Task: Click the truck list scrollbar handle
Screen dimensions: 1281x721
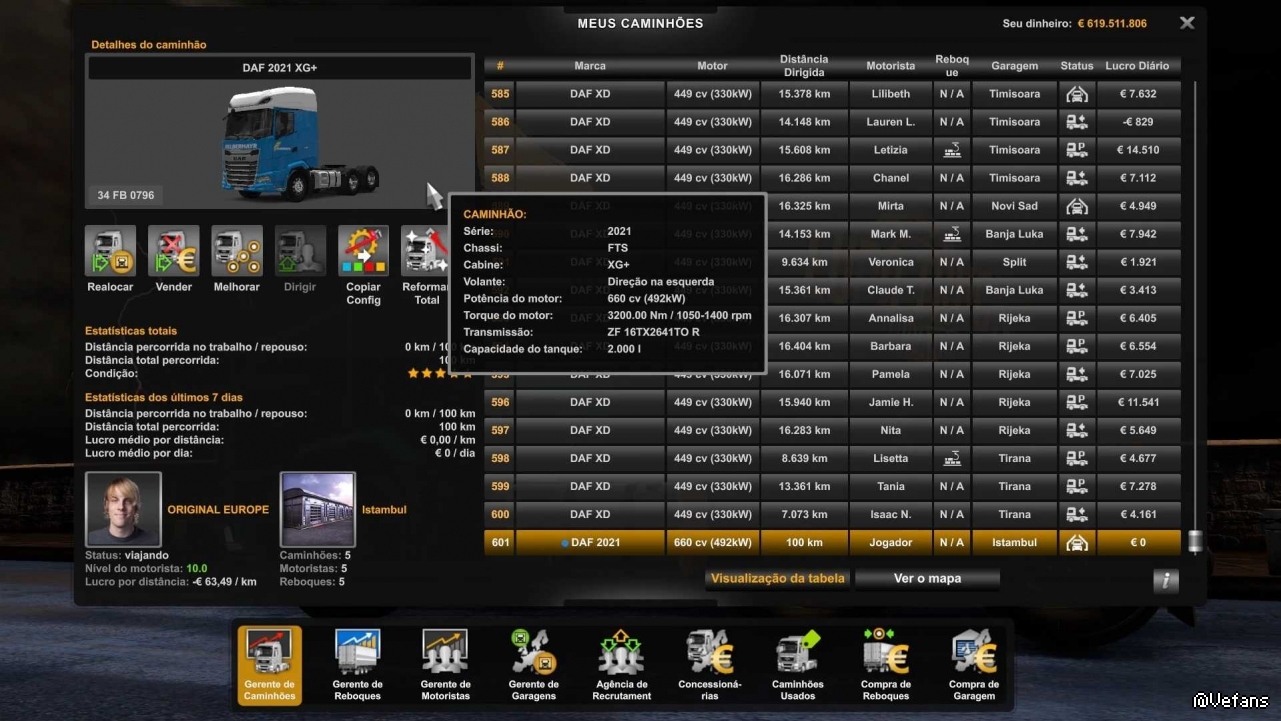Action: tap(1195, 541)
